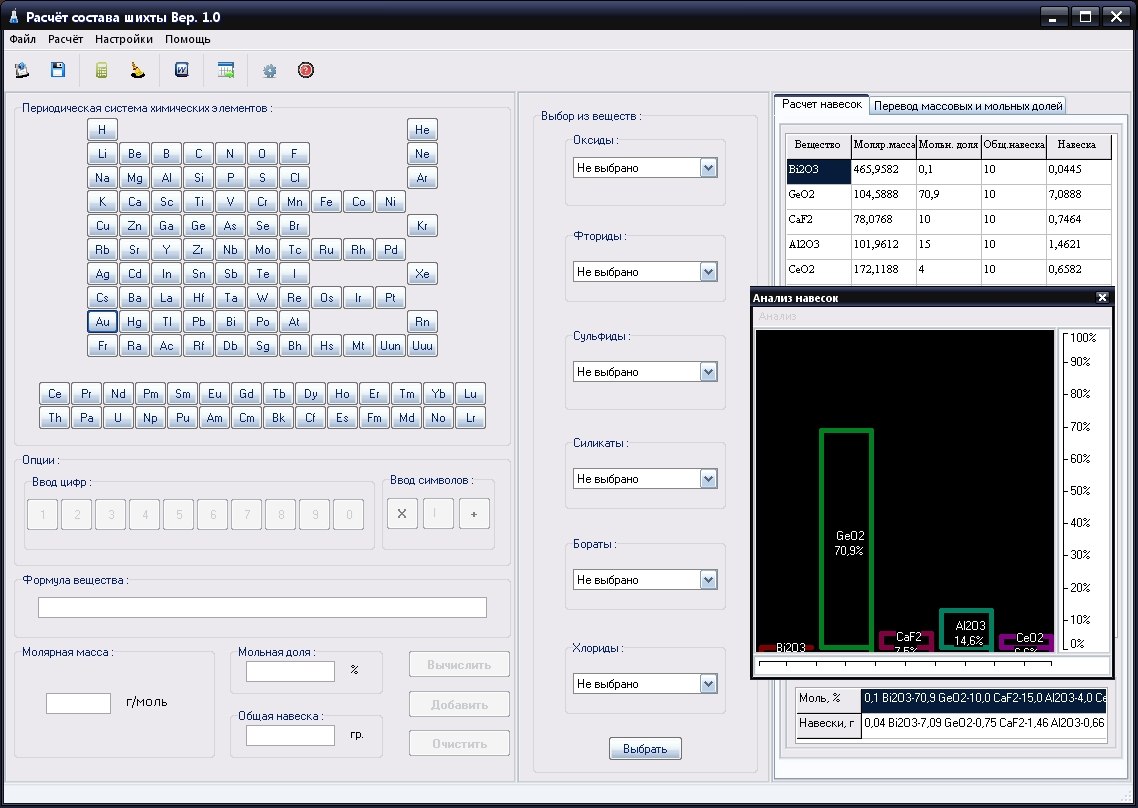Viewport: 1138px width, 808px height.
Task: Click the green calculator toolbar icon
Action: click(x=101, y=70)
